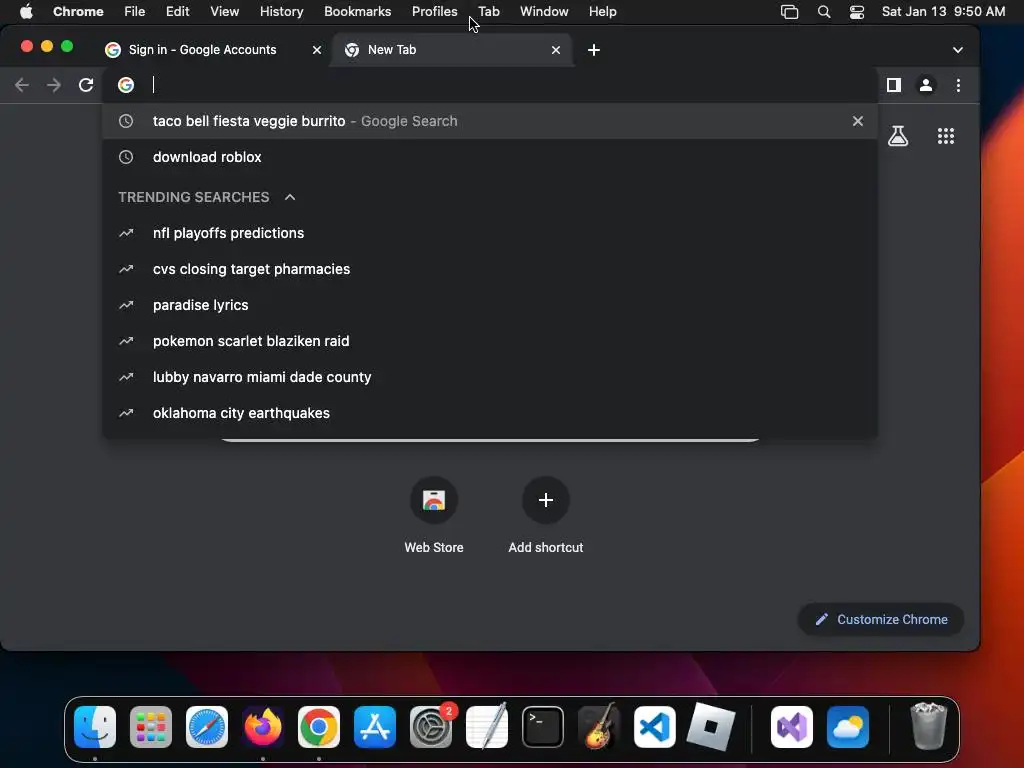The width and height of the screenshot is (1024, 768).
Task: Launch Firefox from the Dock
Action: [263, 727]
